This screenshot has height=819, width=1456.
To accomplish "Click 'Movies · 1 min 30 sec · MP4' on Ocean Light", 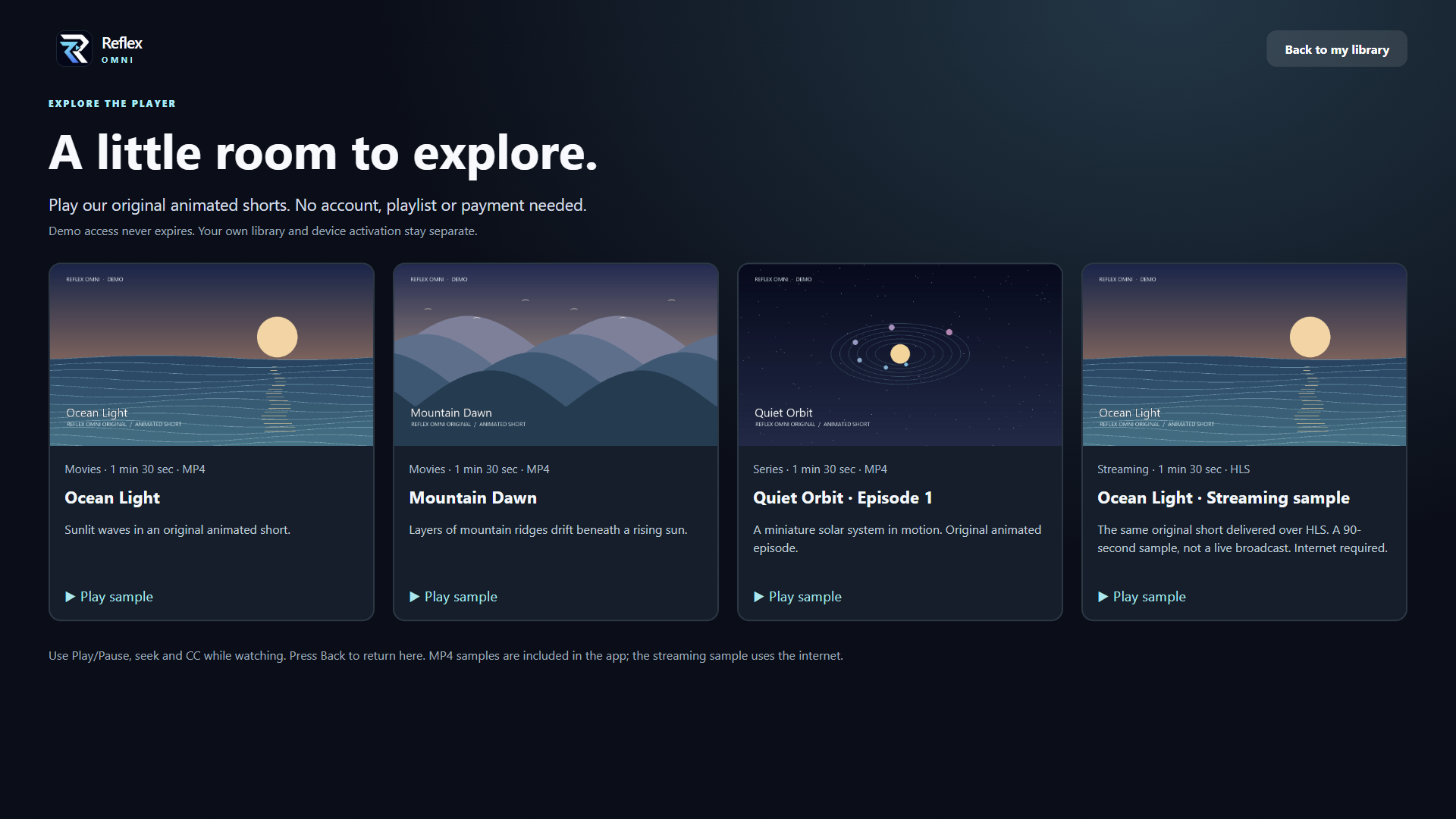I will (135, 469).
